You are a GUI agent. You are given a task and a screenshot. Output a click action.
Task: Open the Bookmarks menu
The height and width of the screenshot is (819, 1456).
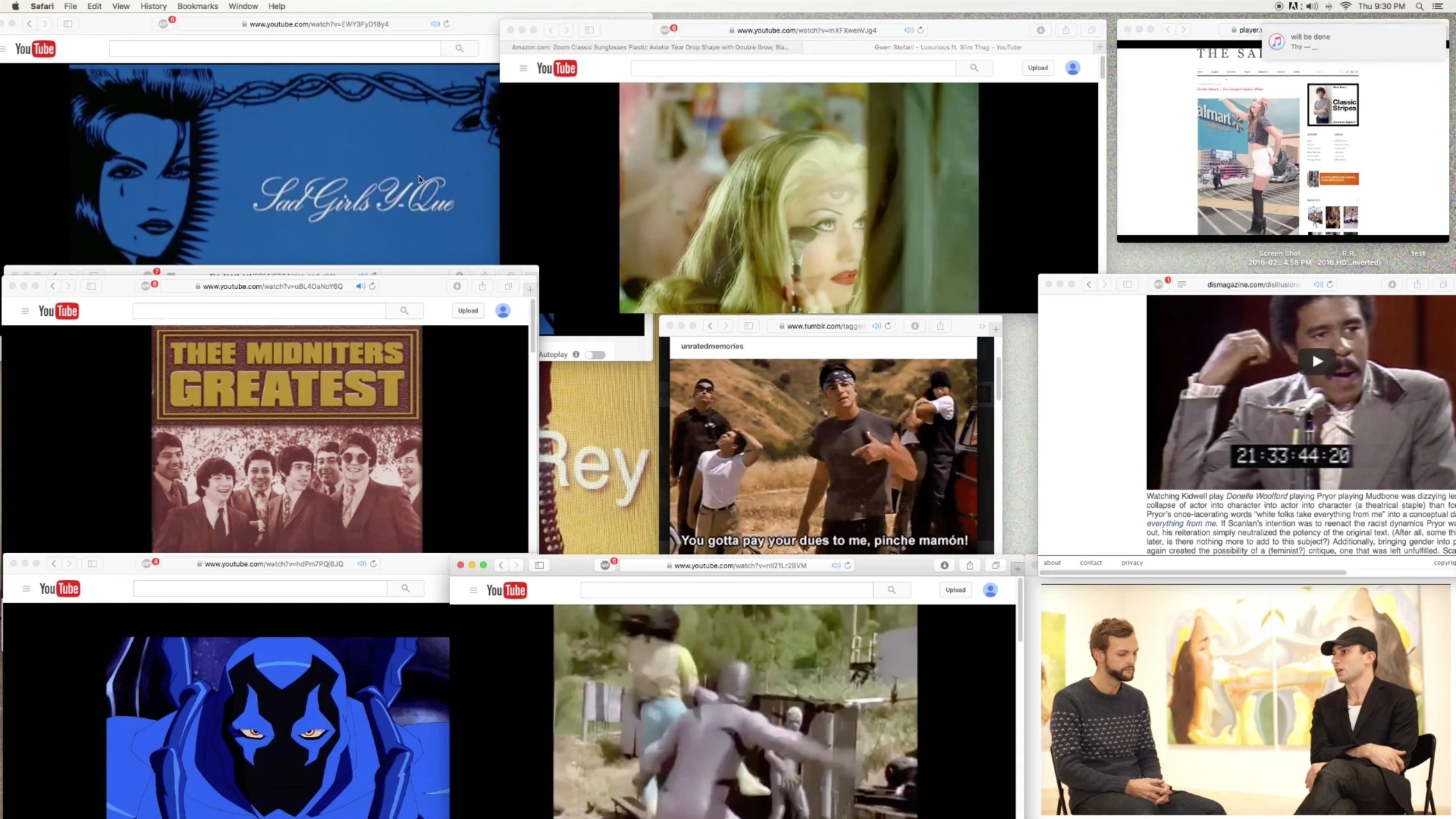tap(197, 6)
